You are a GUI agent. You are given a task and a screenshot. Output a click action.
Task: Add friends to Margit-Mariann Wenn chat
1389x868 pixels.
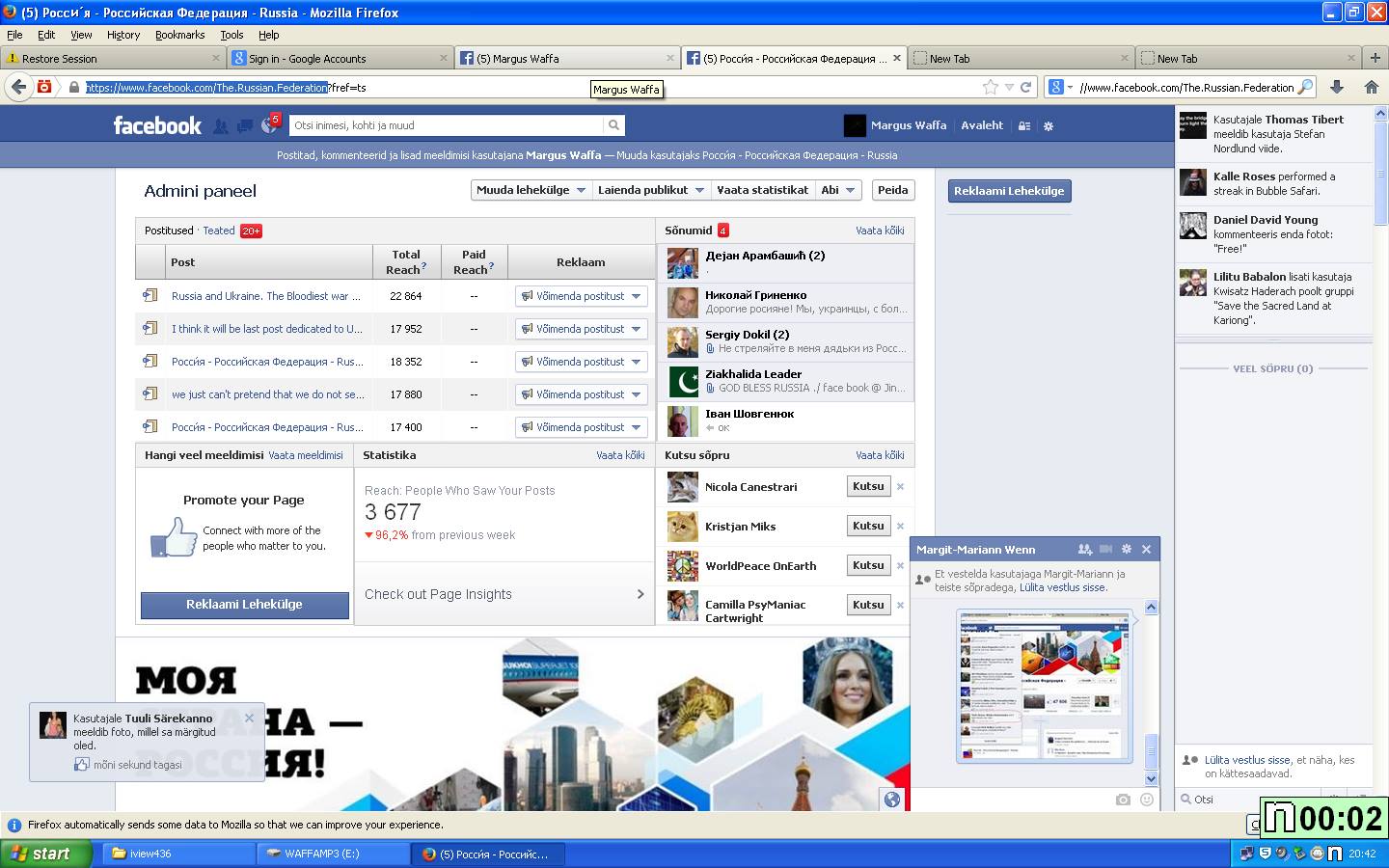pyautogui.click(x=1085, y=549)
